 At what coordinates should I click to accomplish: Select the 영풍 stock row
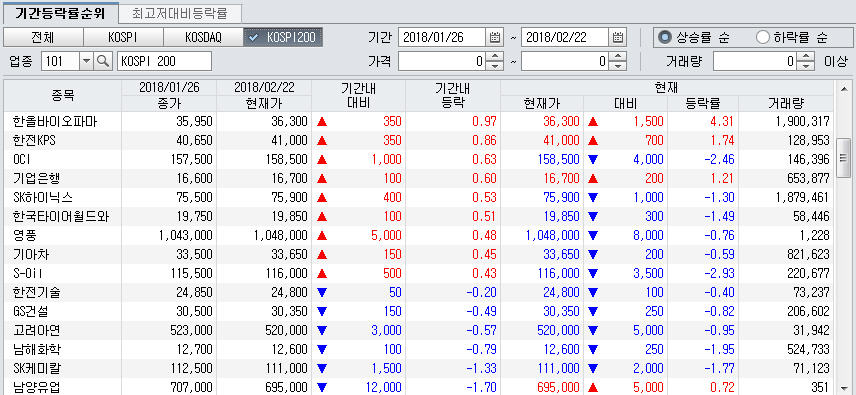419,235
